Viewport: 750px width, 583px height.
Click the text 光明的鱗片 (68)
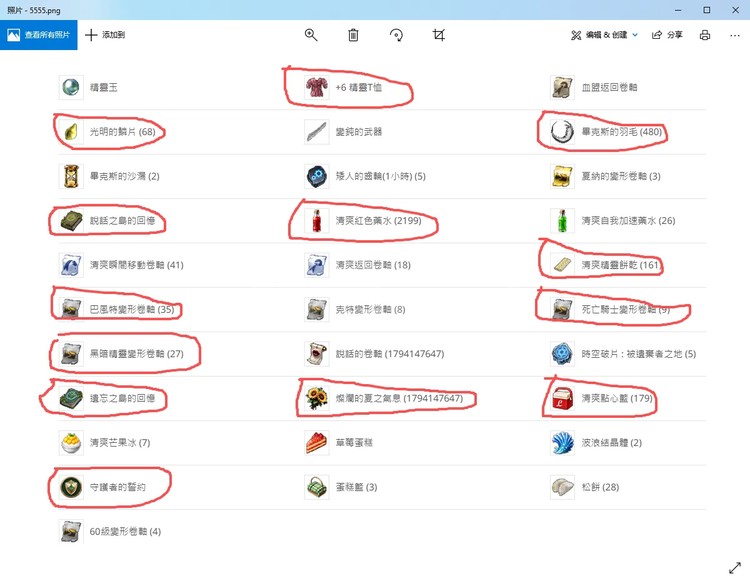(x=122, y=132)
